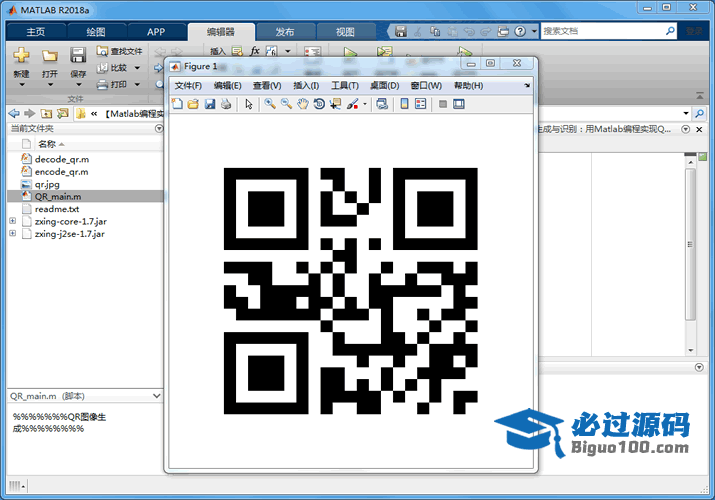The image size is (715, 500).
Task: Insert a colorbar using the toolbar icon
Action: point(404,104)
